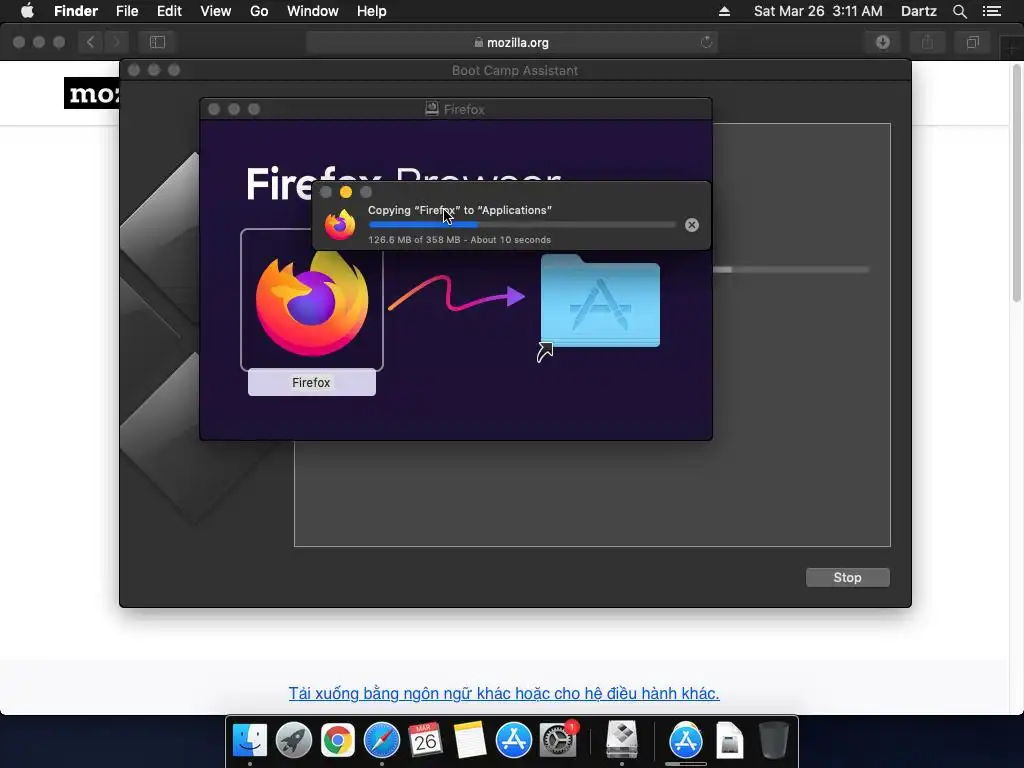Image resolution: width=1024 pixels, height=768 pixels.
Task: Click the Vietnamese download-in-other-language link
Action: point(504,694)
